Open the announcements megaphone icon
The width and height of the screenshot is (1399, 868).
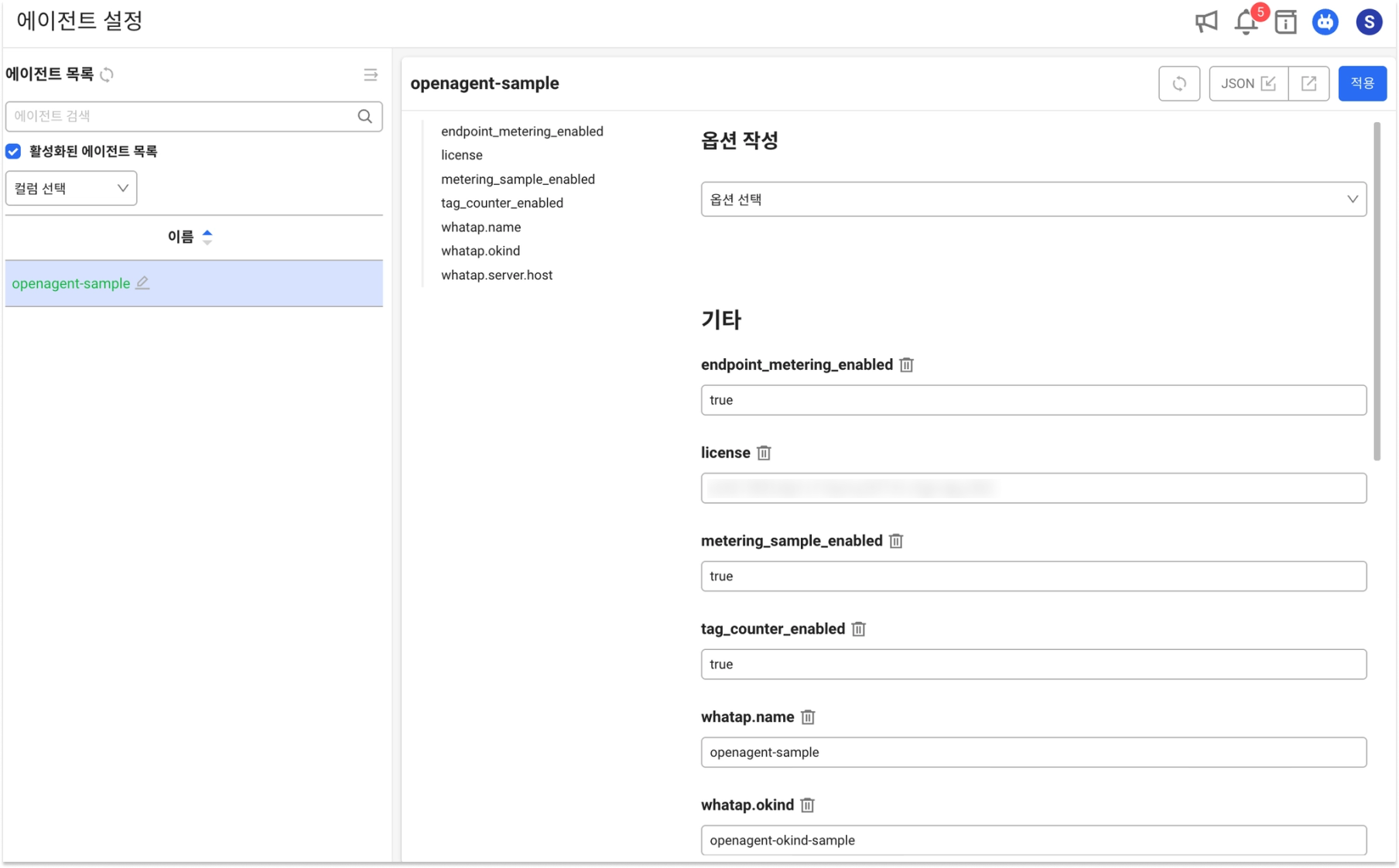[1206, 22]
